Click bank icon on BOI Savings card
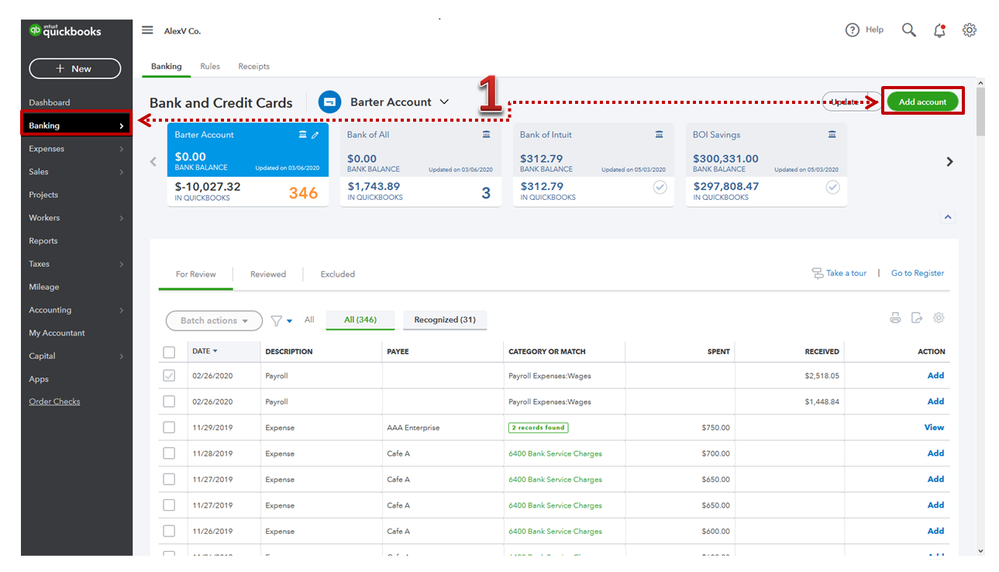999x572 pixels. pyautogui.click(x=831, y=134)
